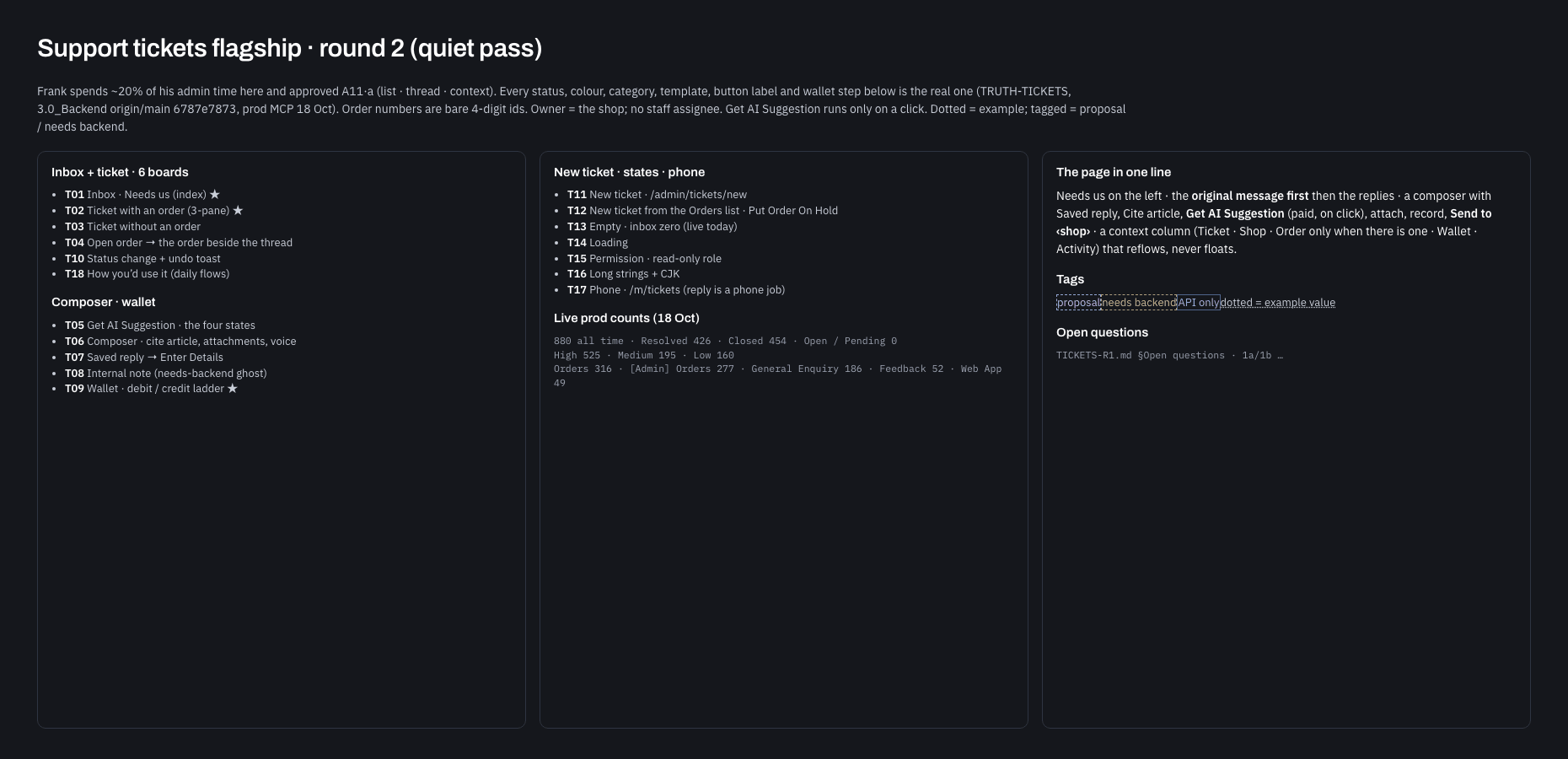Open T01 Inbox · Needs us board
1568x759 pixels.
[142, 195]
